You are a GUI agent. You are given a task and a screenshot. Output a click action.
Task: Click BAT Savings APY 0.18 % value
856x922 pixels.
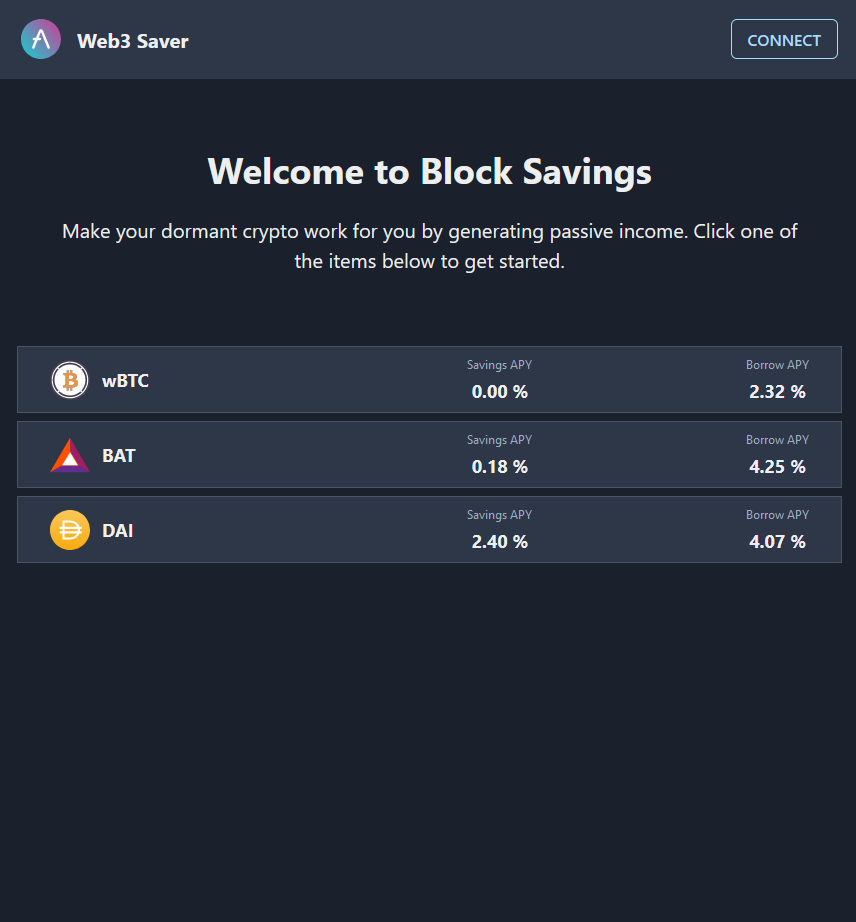click(x=499, y=467)
